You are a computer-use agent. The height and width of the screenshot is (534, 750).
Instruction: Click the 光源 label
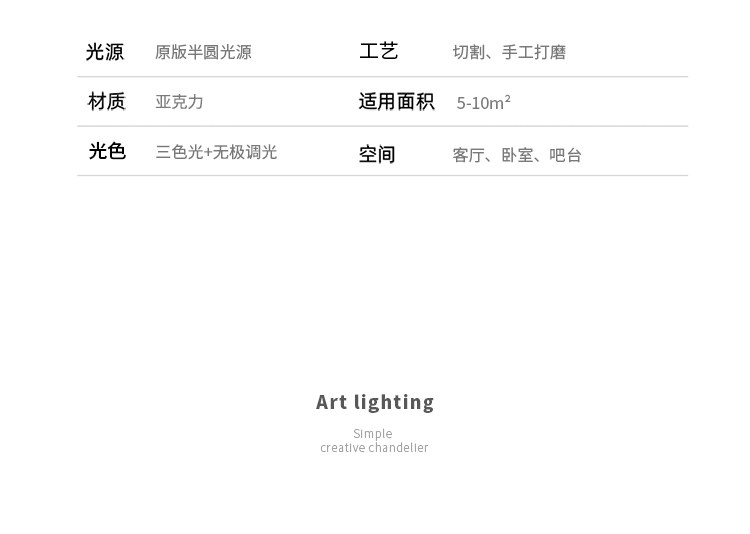pyautogui.click(x=105, y=52)
